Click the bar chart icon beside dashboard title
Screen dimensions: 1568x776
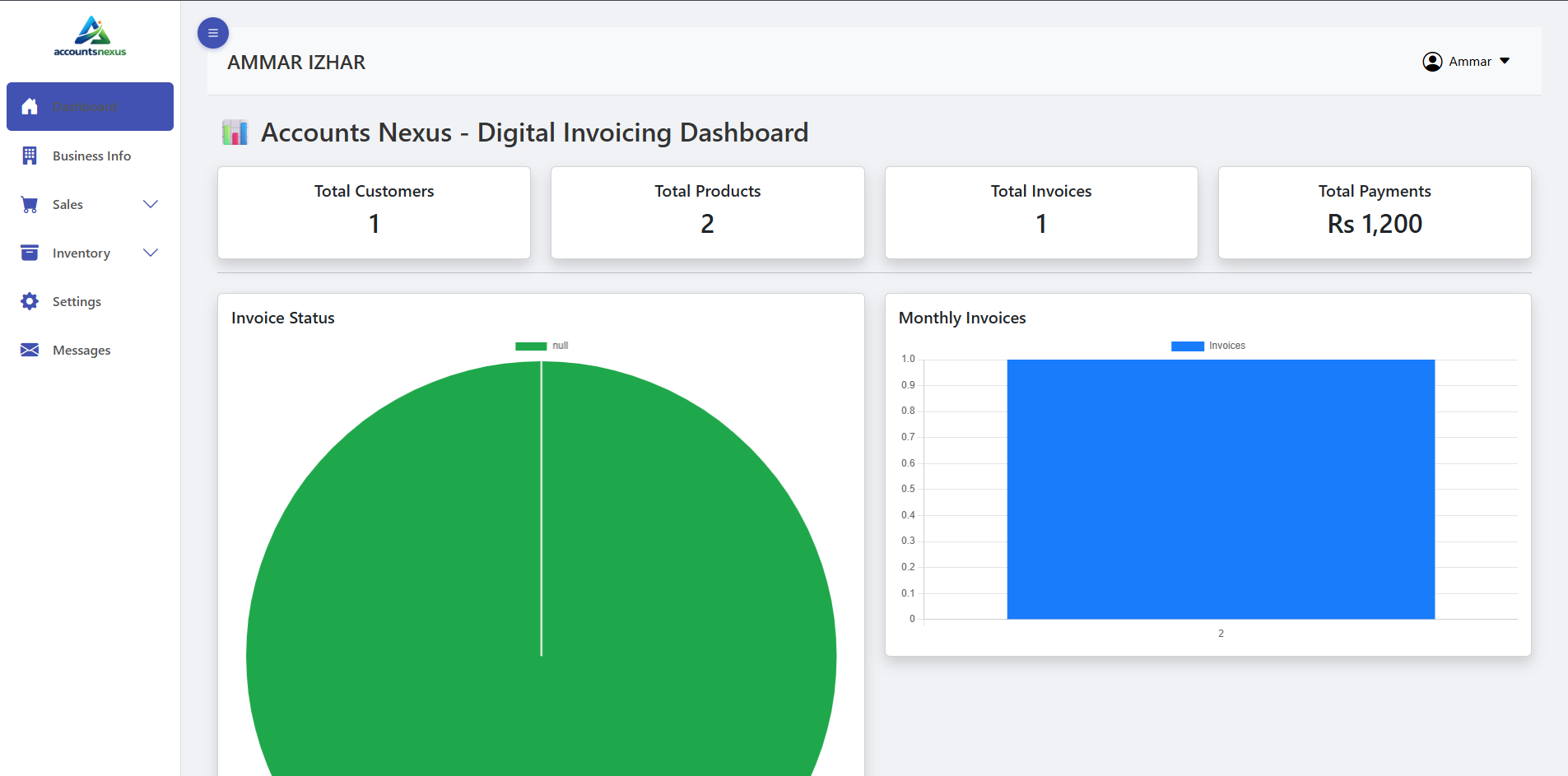235,132
